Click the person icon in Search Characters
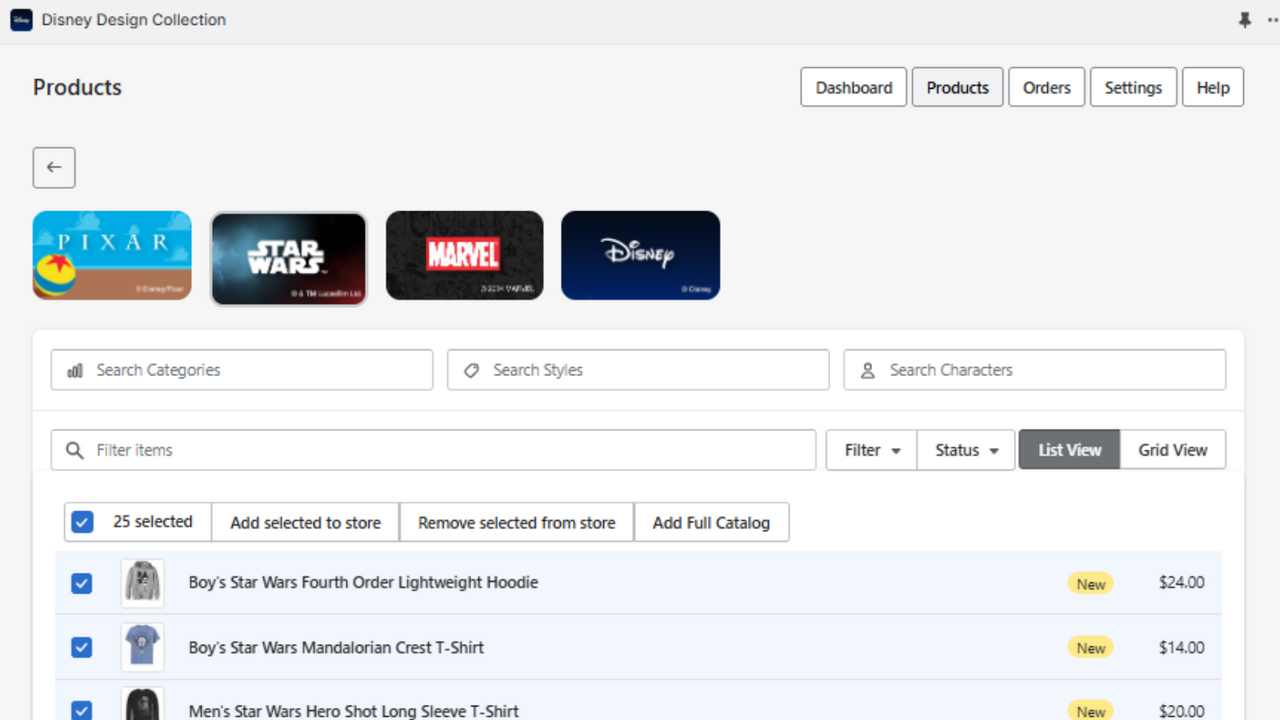The width and height of the screenshot is (1280, 720). pos(867,370)
